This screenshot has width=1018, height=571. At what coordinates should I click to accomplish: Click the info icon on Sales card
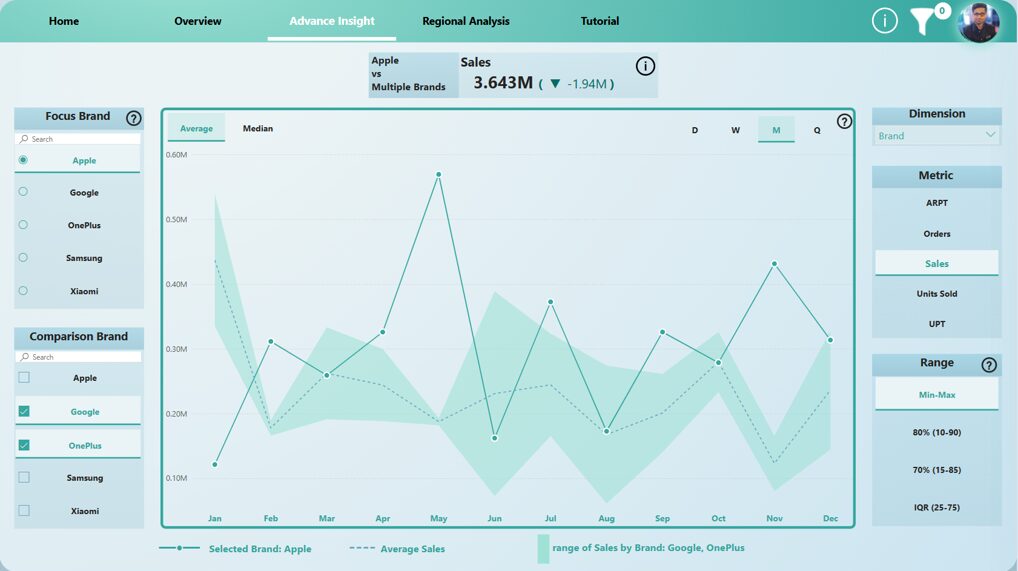pyautogui.click(x=645, y=66)
